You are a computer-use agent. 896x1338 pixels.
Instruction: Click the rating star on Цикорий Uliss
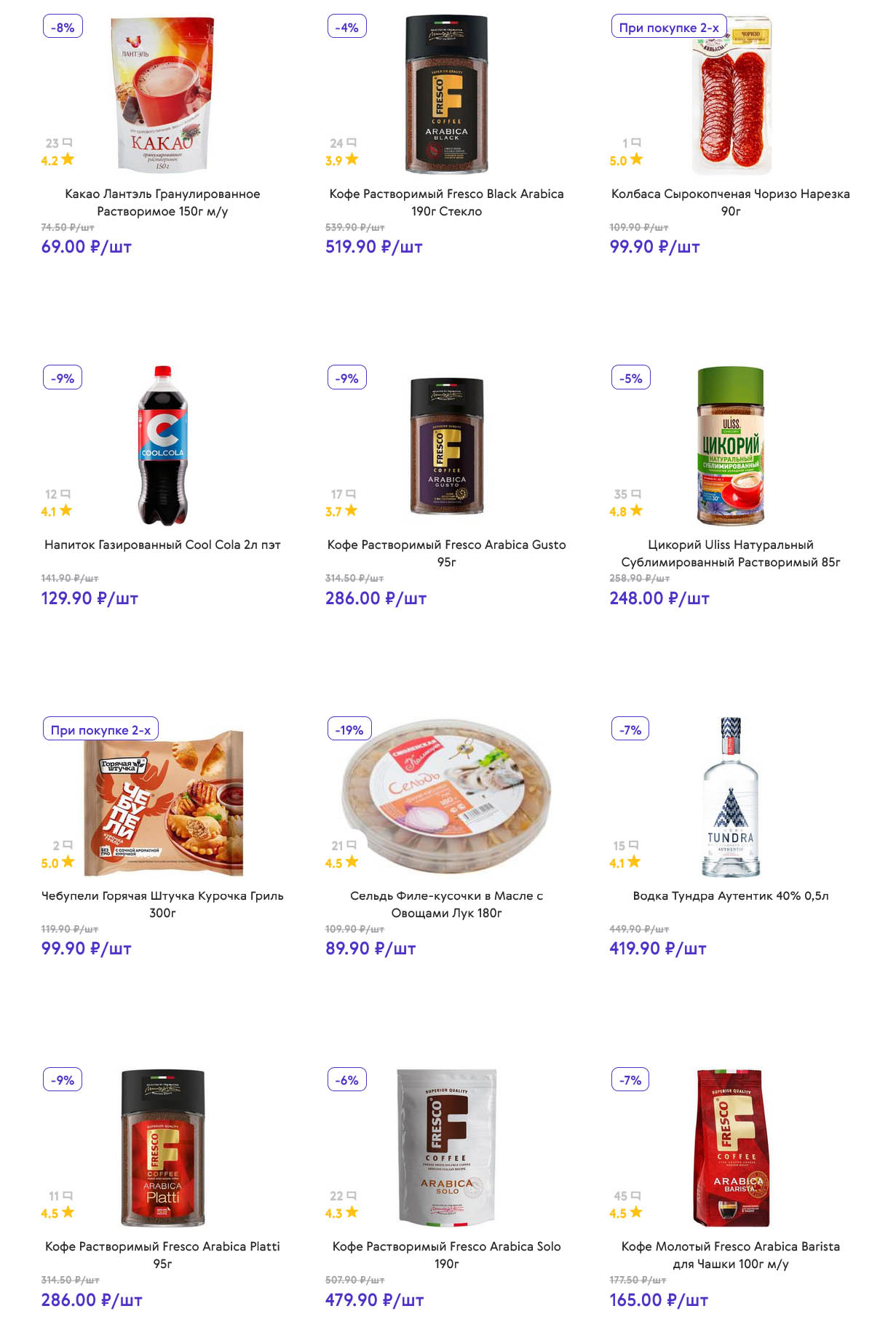coord(636,510)
